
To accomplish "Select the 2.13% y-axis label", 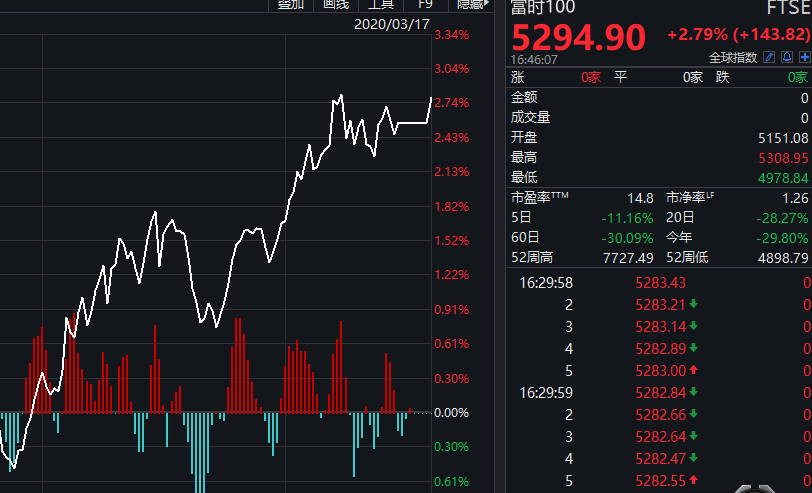I will coord(452,171).
